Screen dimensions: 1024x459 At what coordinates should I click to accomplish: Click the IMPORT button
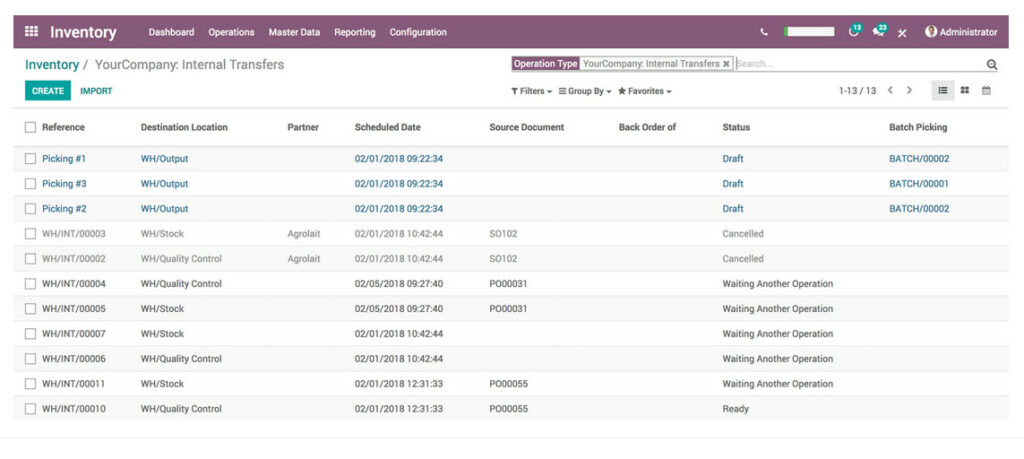[x=96, y=91]
